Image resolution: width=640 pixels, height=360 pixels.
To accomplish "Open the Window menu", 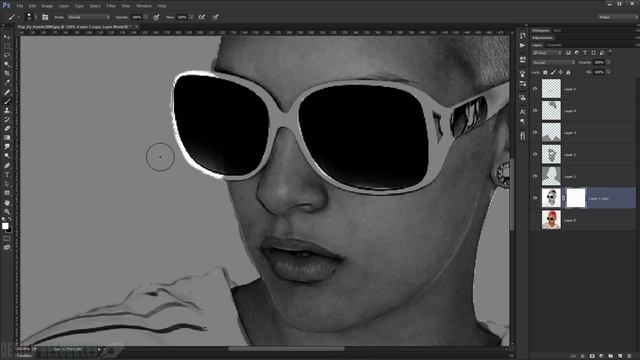I will coord(144,6).
